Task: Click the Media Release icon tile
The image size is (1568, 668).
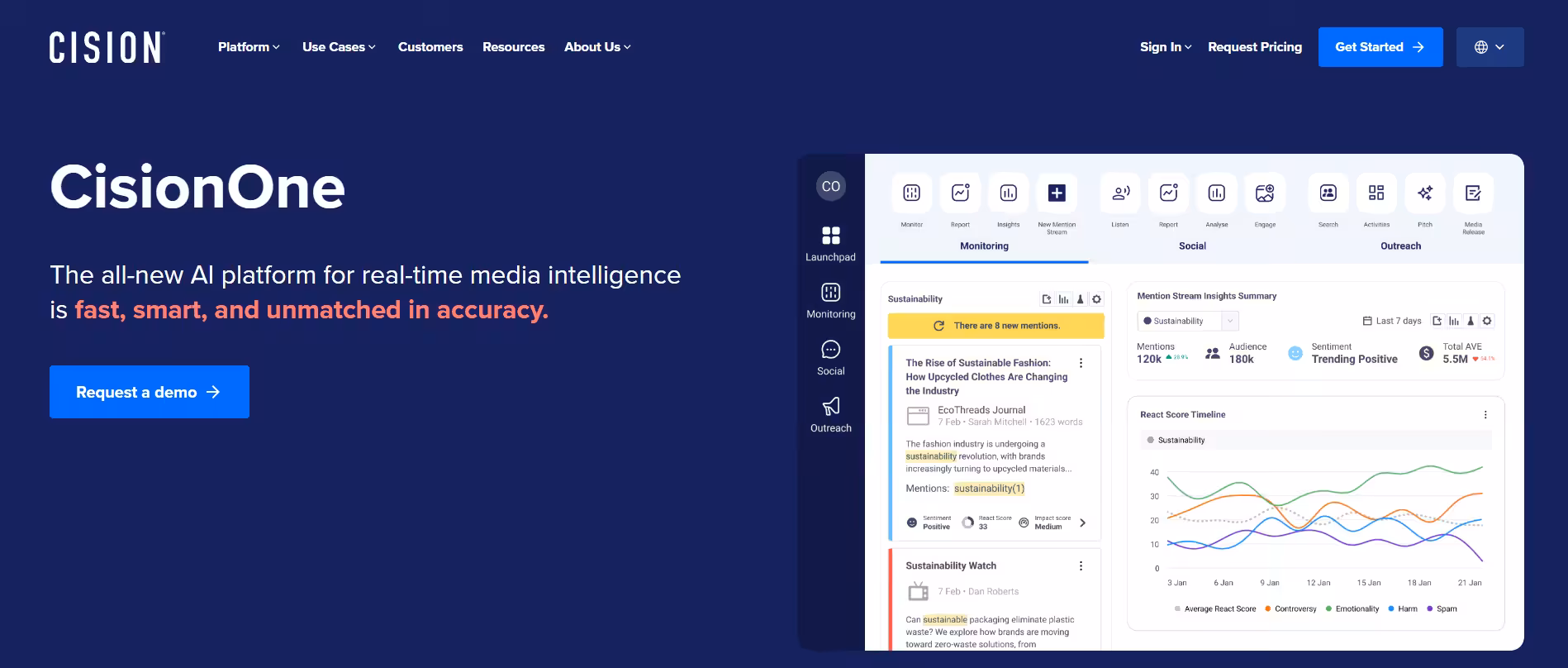Action: pyautogui.click(x=1473, y=193)
